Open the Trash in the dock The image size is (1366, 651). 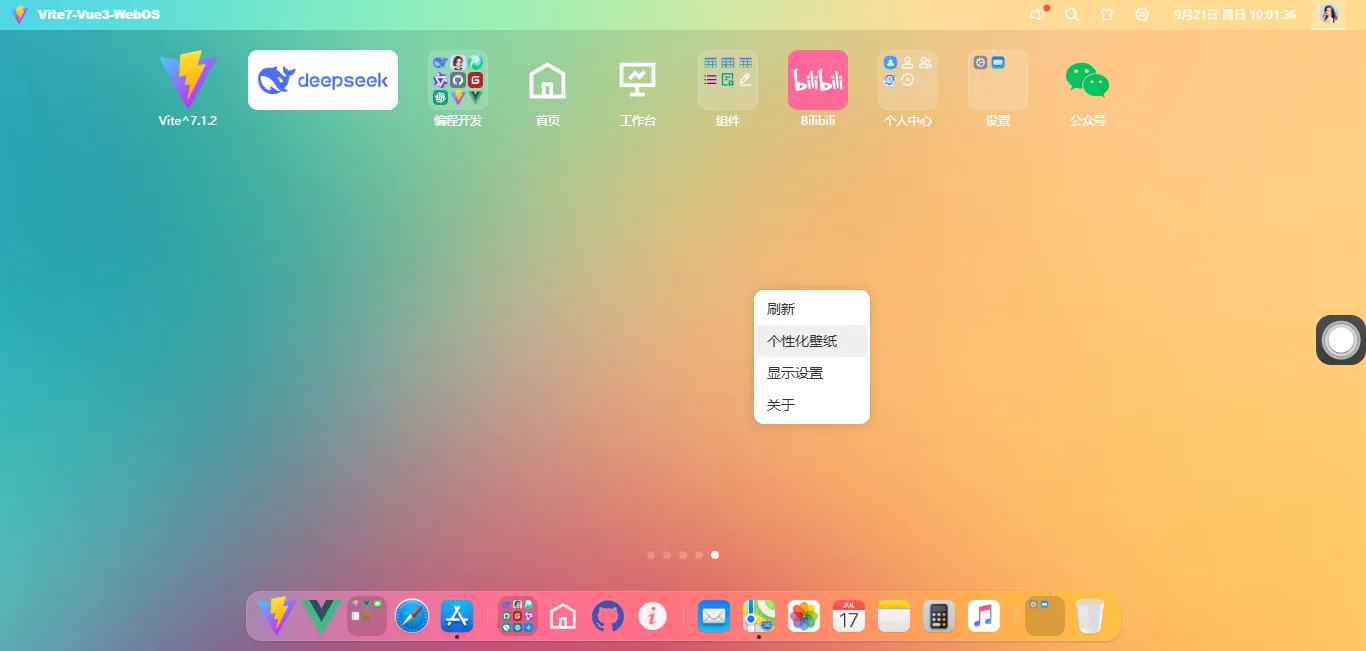point(1089,616)
